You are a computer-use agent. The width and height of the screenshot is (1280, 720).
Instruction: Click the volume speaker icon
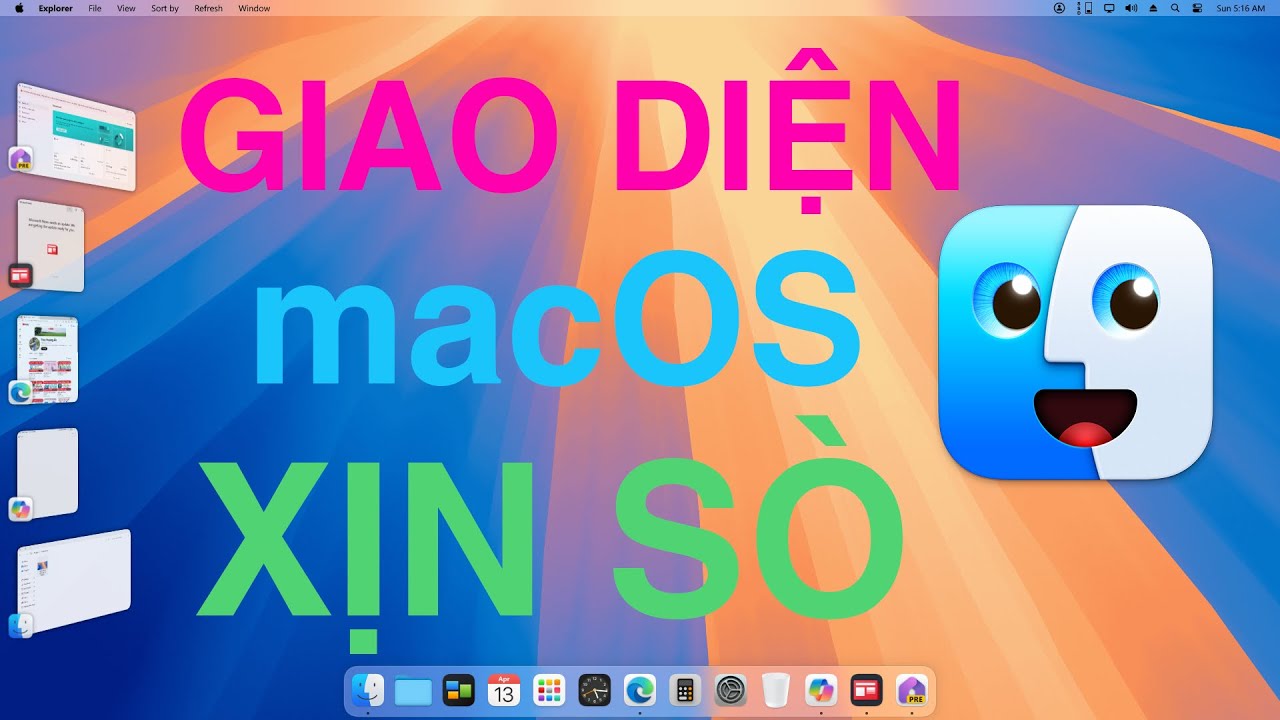pos(1131,8)
